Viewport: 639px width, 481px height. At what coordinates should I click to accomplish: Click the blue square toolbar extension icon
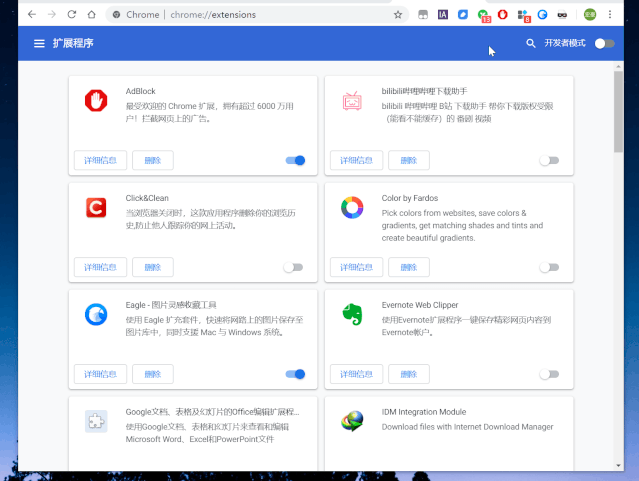click(463, 15)
